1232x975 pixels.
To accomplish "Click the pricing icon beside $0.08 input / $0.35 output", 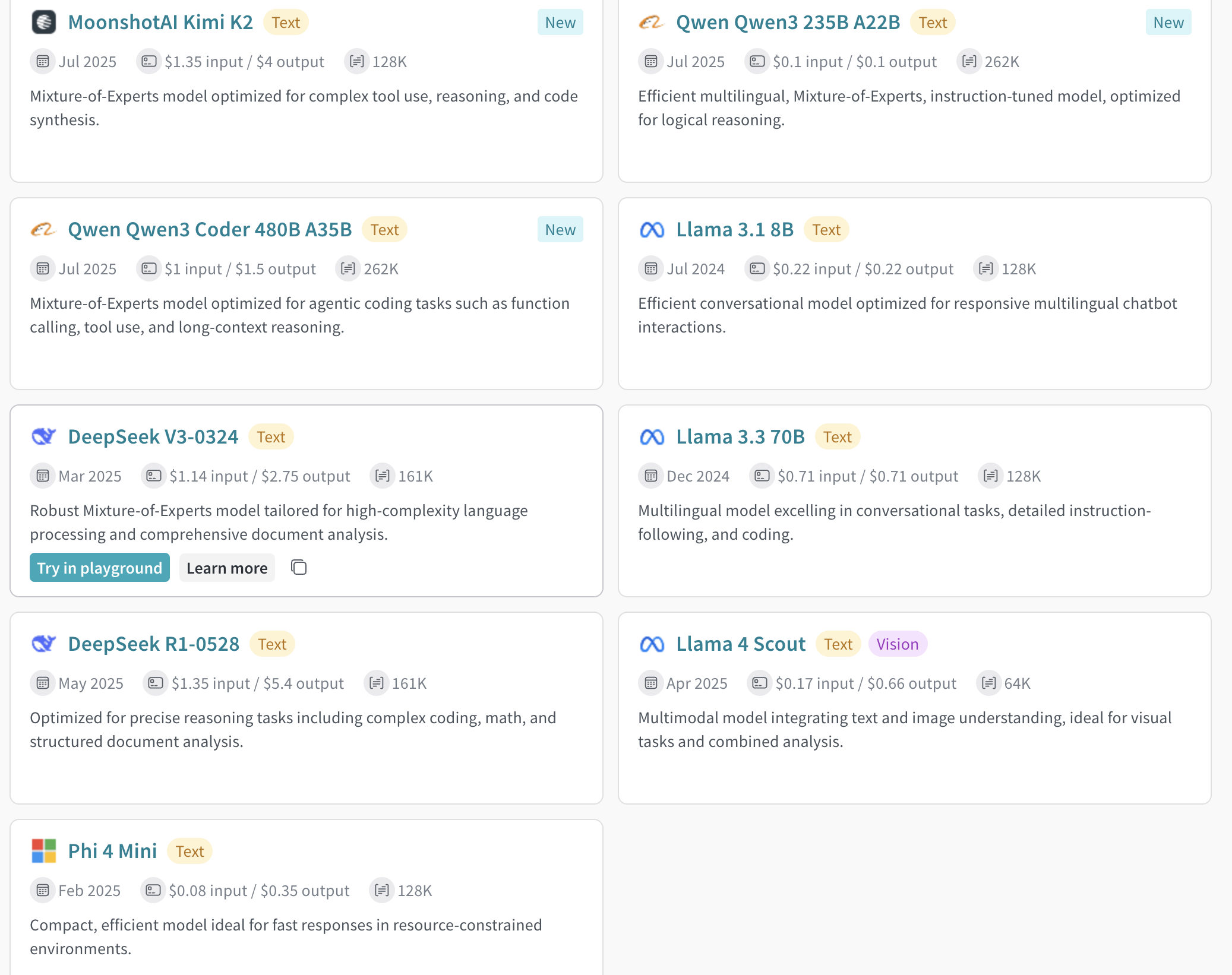I will tap(153, 891).
